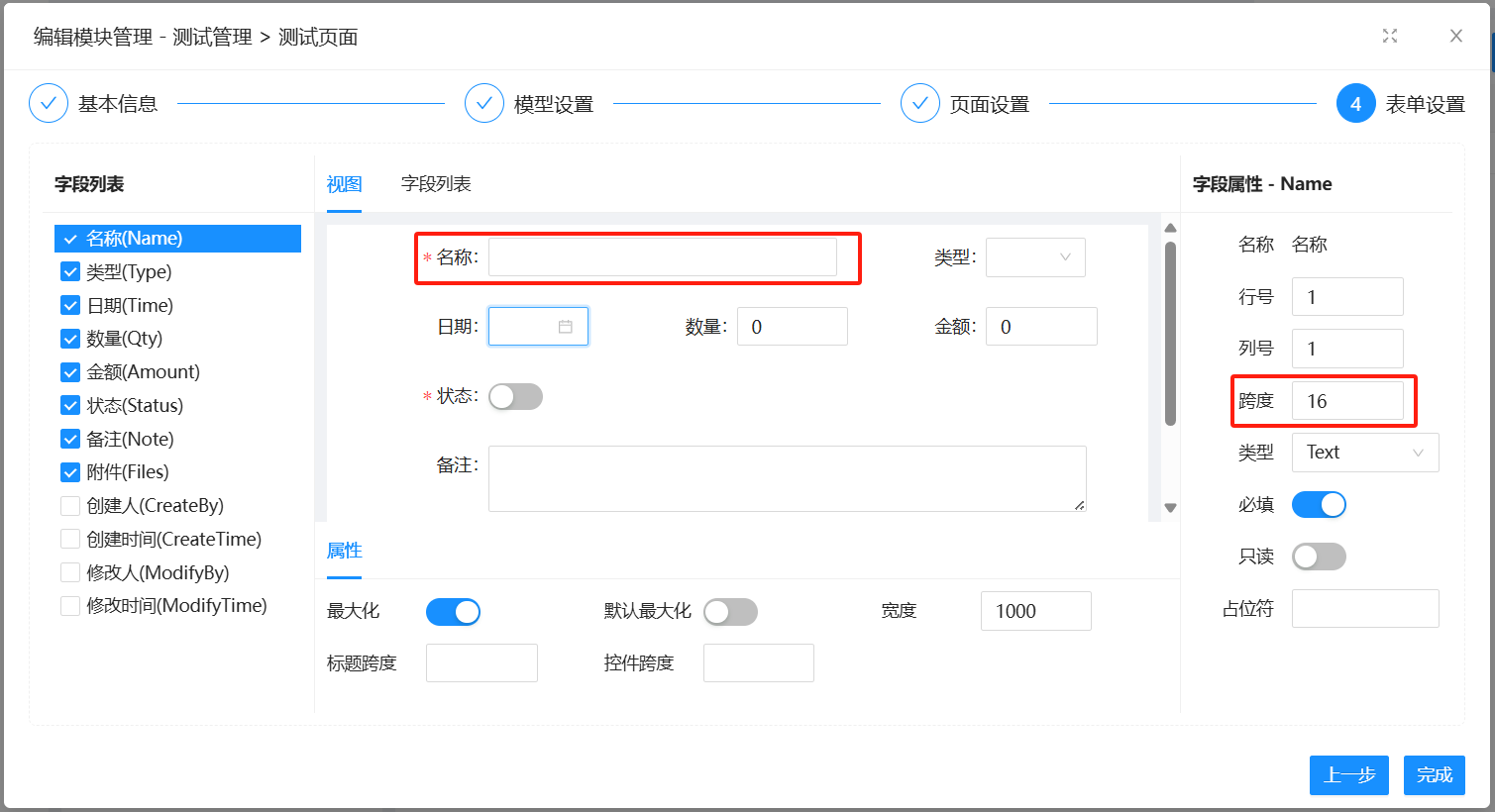The height and width of the screenshot is (812, 1495).
Task: Open the 类型 dropdown in form view
Action: point(1035,257)
